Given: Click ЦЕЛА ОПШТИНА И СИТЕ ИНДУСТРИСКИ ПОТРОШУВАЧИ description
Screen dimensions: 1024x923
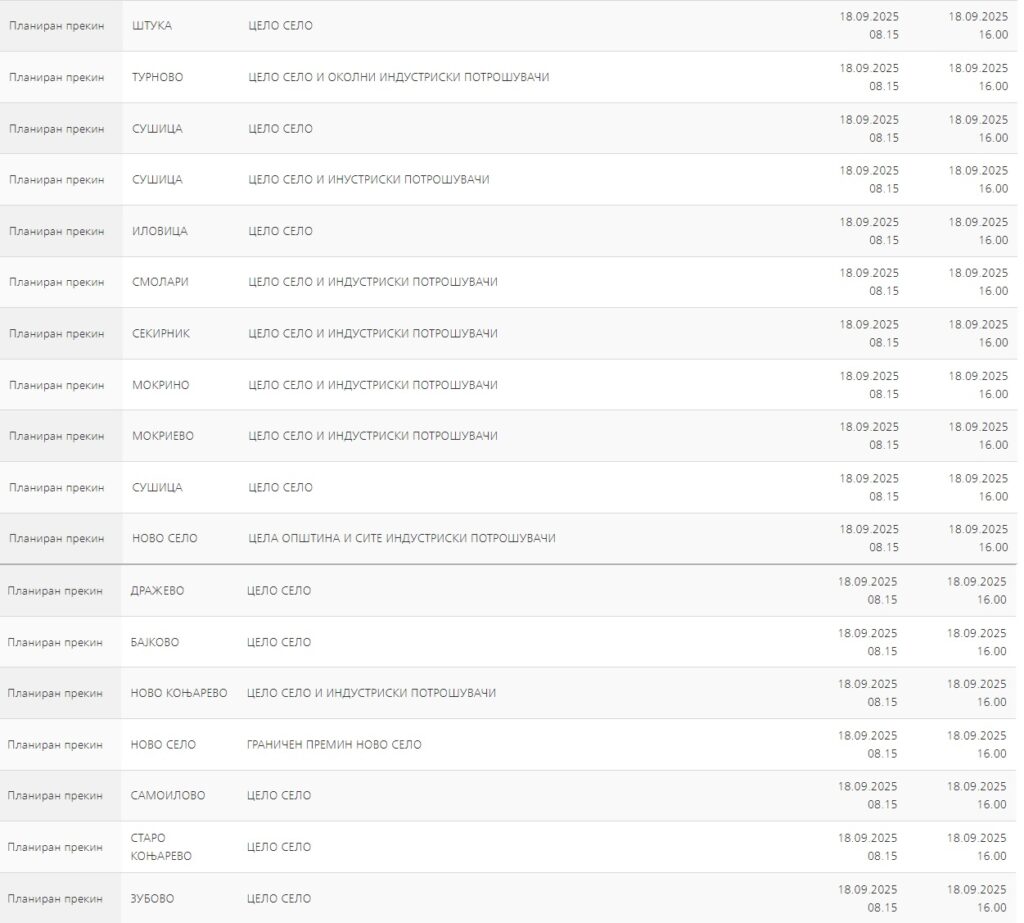Looking at the screenshot, I should [401, 538].
